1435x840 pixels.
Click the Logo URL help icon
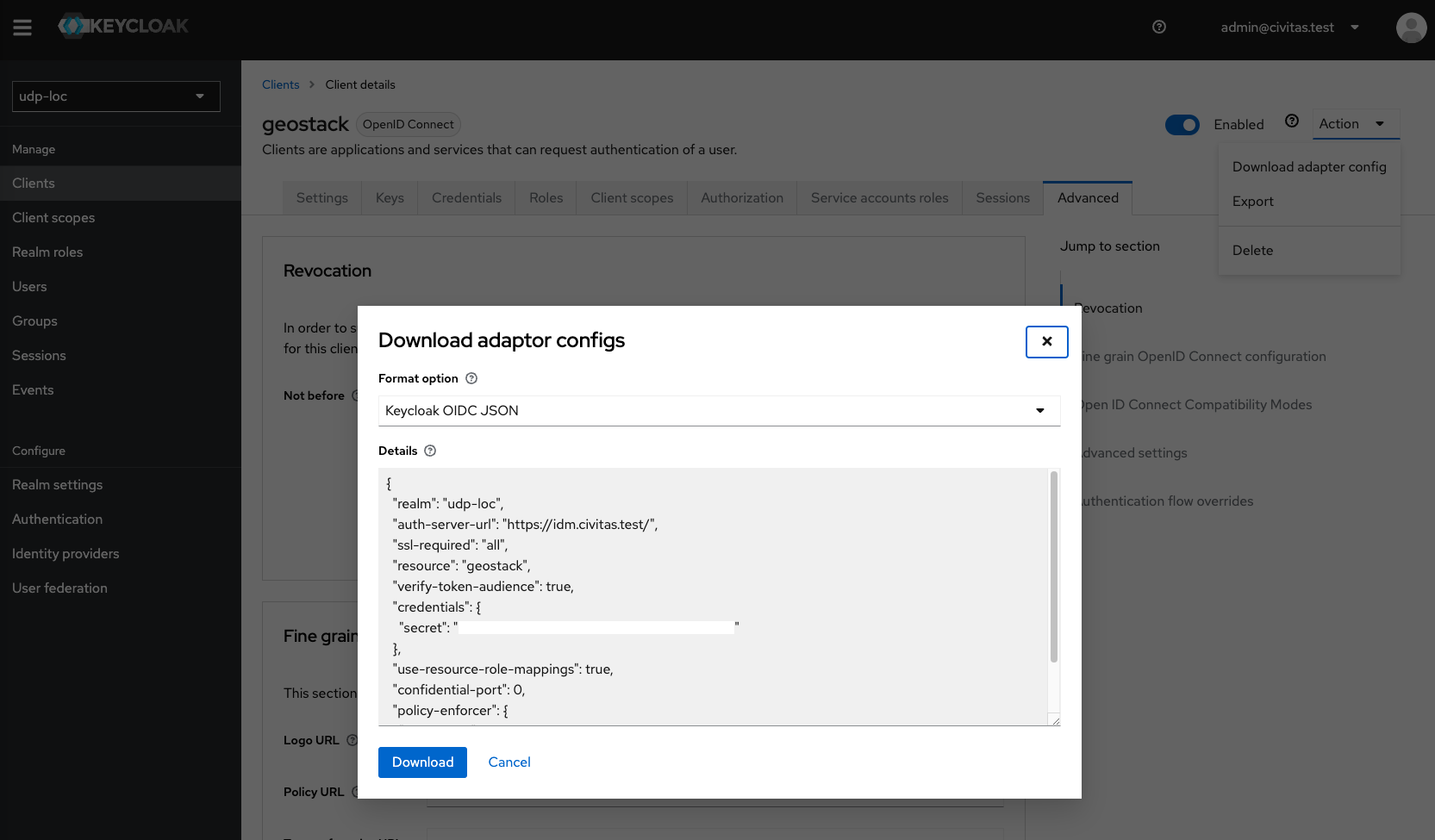(352, 740)
